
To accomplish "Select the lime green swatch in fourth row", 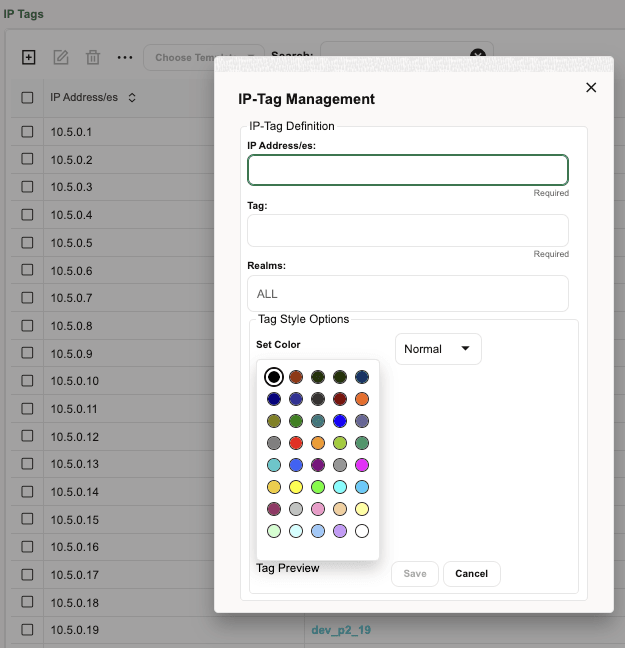I will pos(340,443).
